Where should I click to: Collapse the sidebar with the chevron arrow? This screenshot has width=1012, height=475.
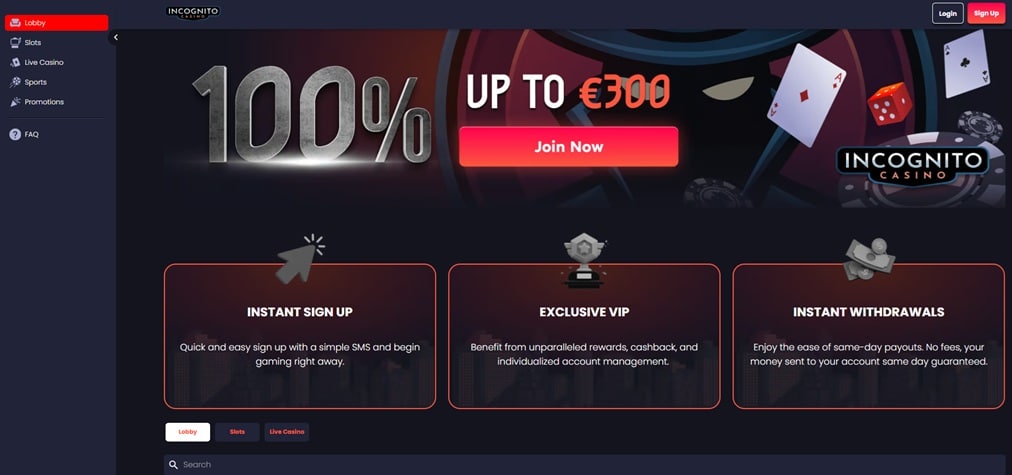click(116, 37)
